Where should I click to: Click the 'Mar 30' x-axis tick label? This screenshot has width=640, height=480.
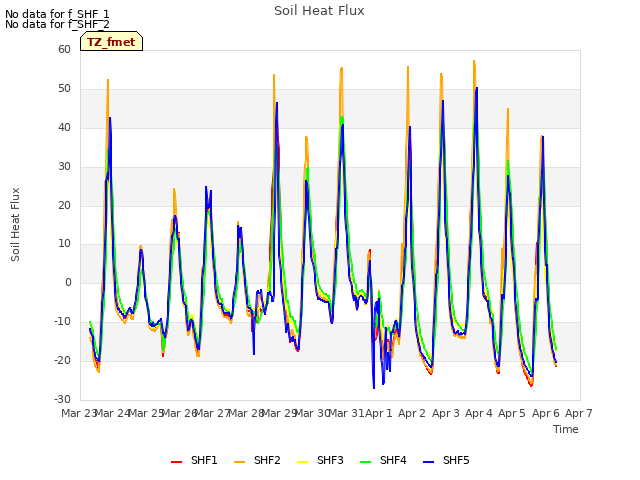coord(312,413)
